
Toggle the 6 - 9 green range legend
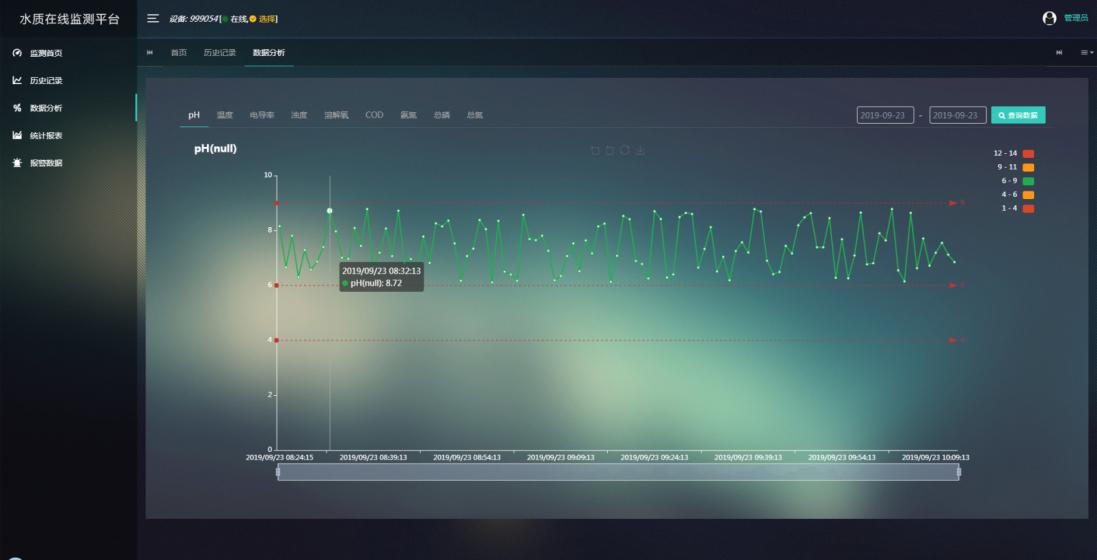(x=1027, y=181)
